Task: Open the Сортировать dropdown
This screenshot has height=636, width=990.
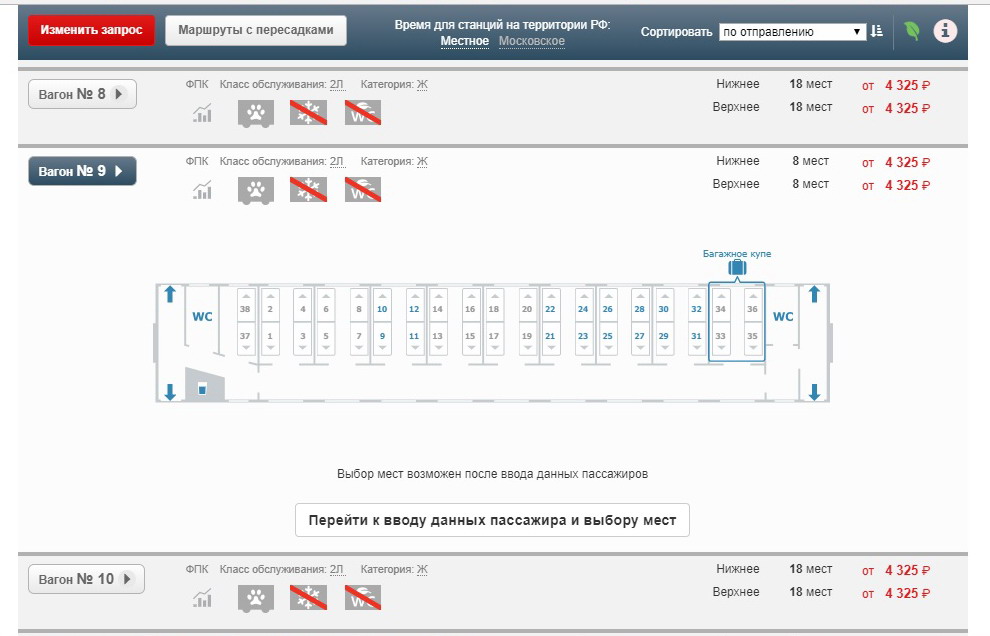Action: 791,32
